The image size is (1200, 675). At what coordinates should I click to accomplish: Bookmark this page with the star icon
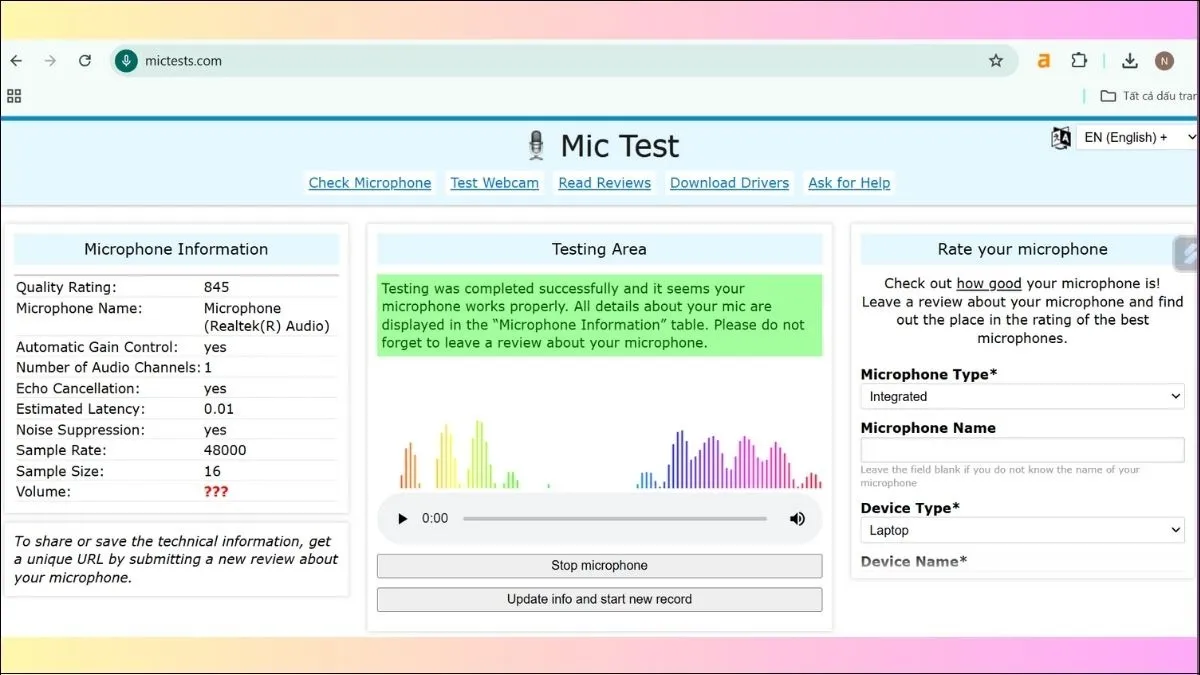click(995, 61)
